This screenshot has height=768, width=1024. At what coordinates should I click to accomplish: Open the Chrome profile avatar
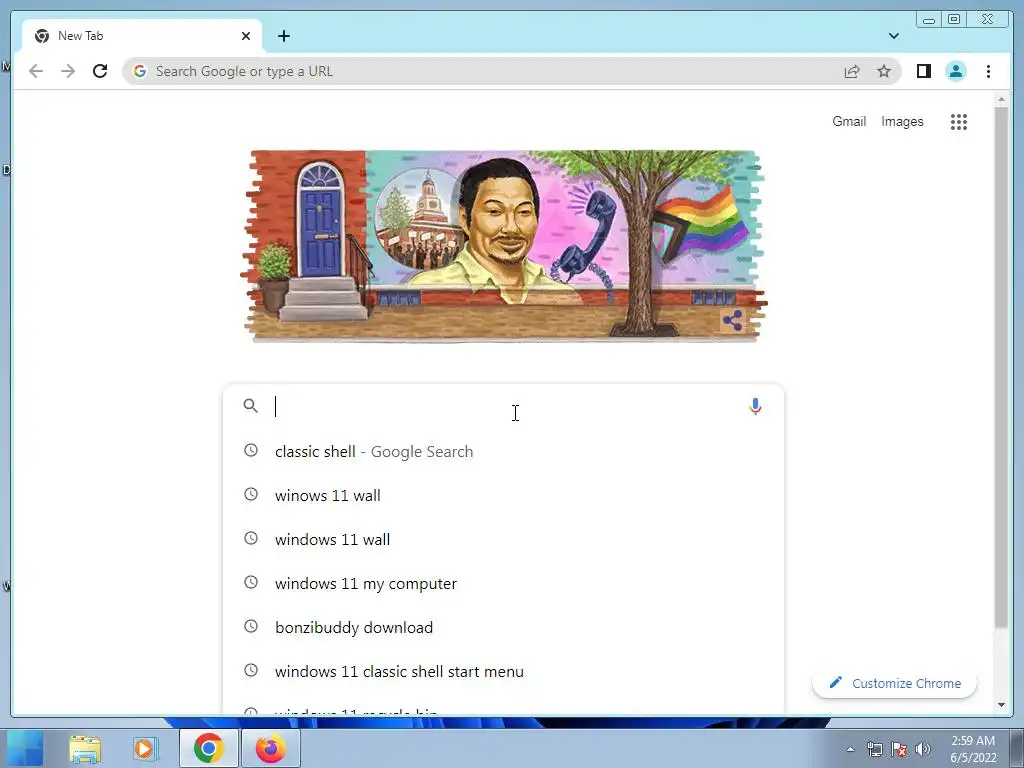click(x=955, y=71)
